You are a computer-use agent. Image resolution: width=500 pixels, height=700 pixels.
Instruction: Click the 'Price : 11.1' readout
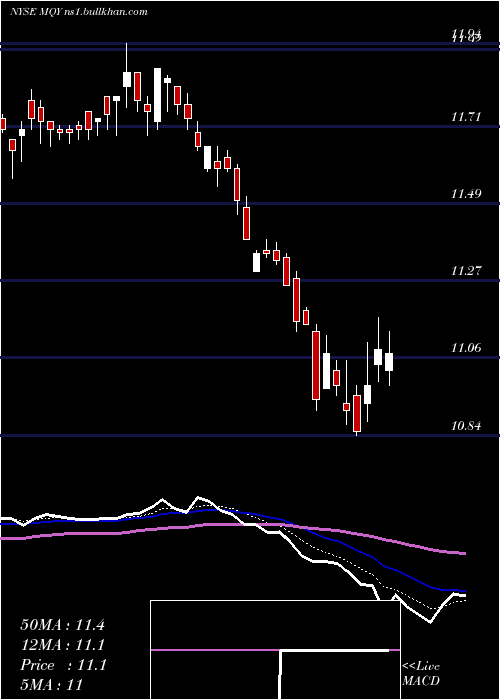point(63,665)
